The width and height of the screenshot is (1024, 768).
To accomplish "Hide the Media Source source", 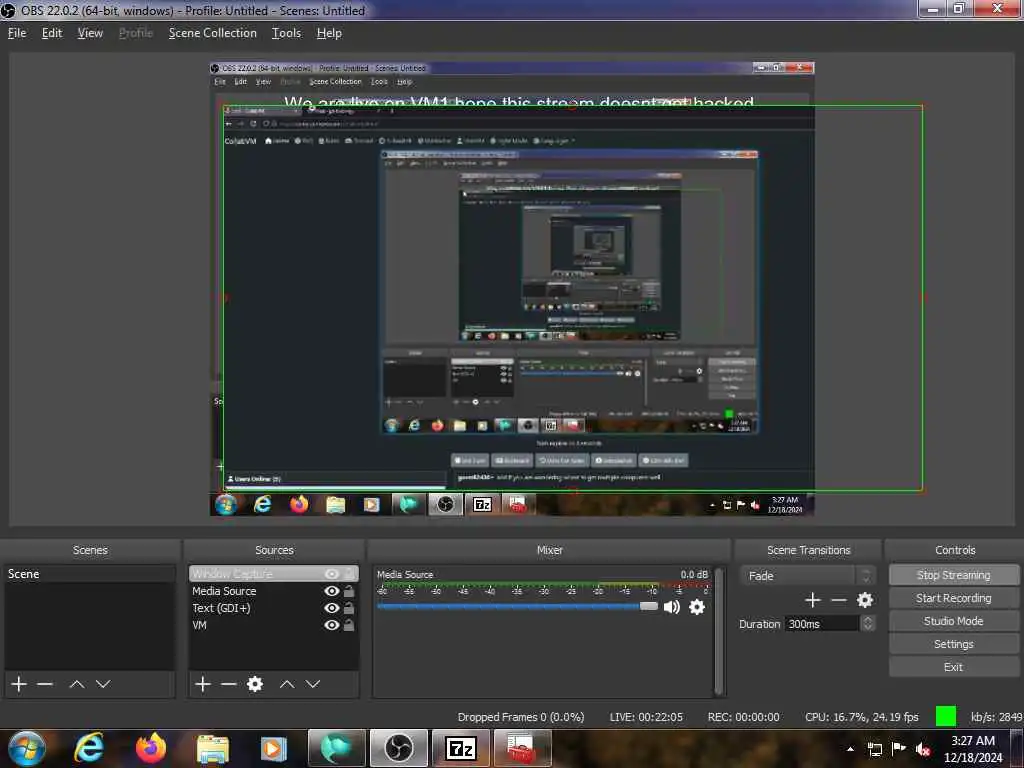I will (x=332, y=591).
